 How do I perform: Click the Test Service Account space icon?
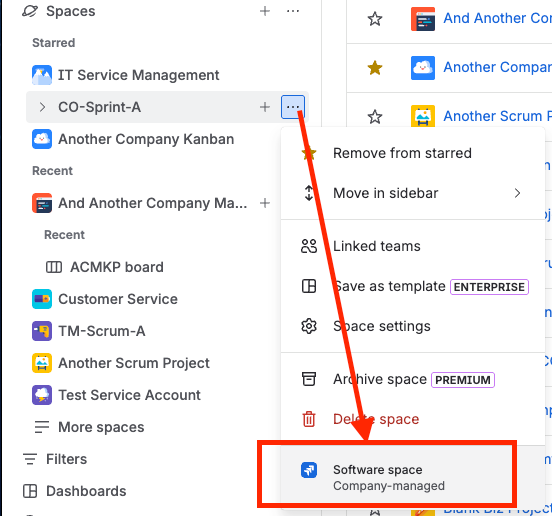pos(42,395)
